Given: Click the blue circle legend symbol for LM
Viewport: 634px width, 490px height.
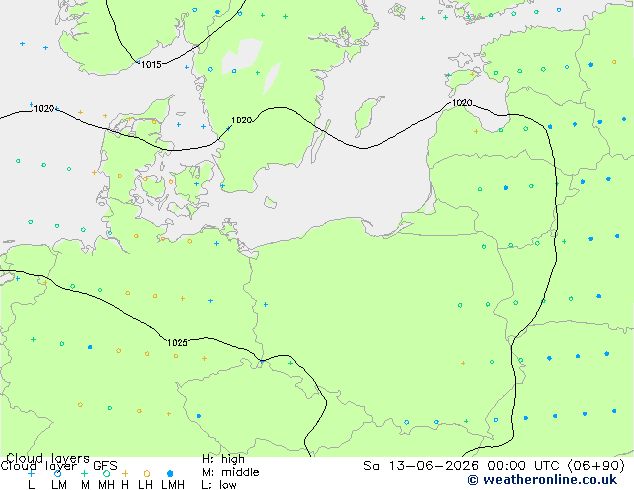Looking at the screenshot, I should pyautogui.click(x=58, y=473).
